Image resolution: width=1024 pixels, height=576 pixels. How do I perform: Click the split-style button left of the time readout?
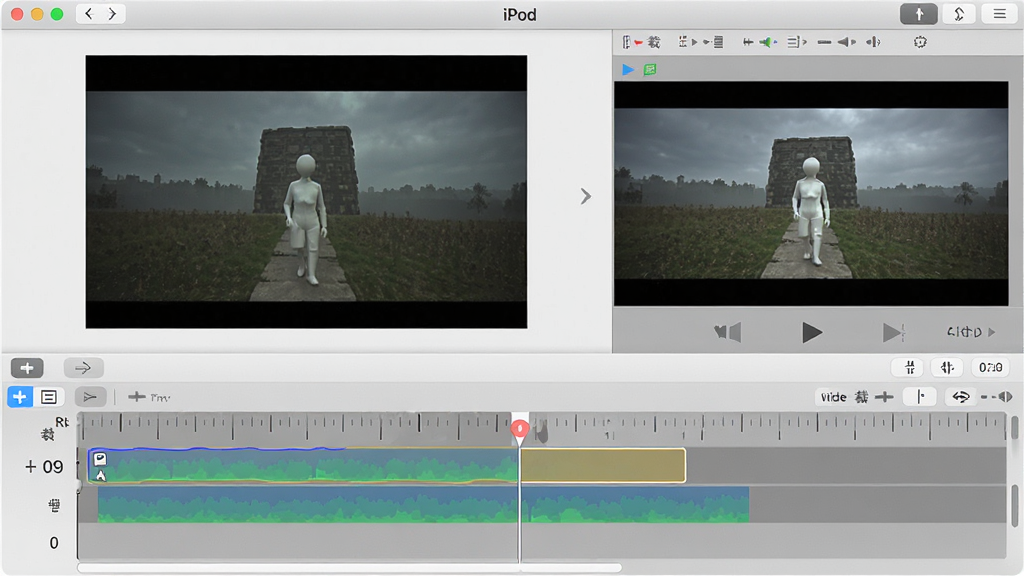coord(947,368)
